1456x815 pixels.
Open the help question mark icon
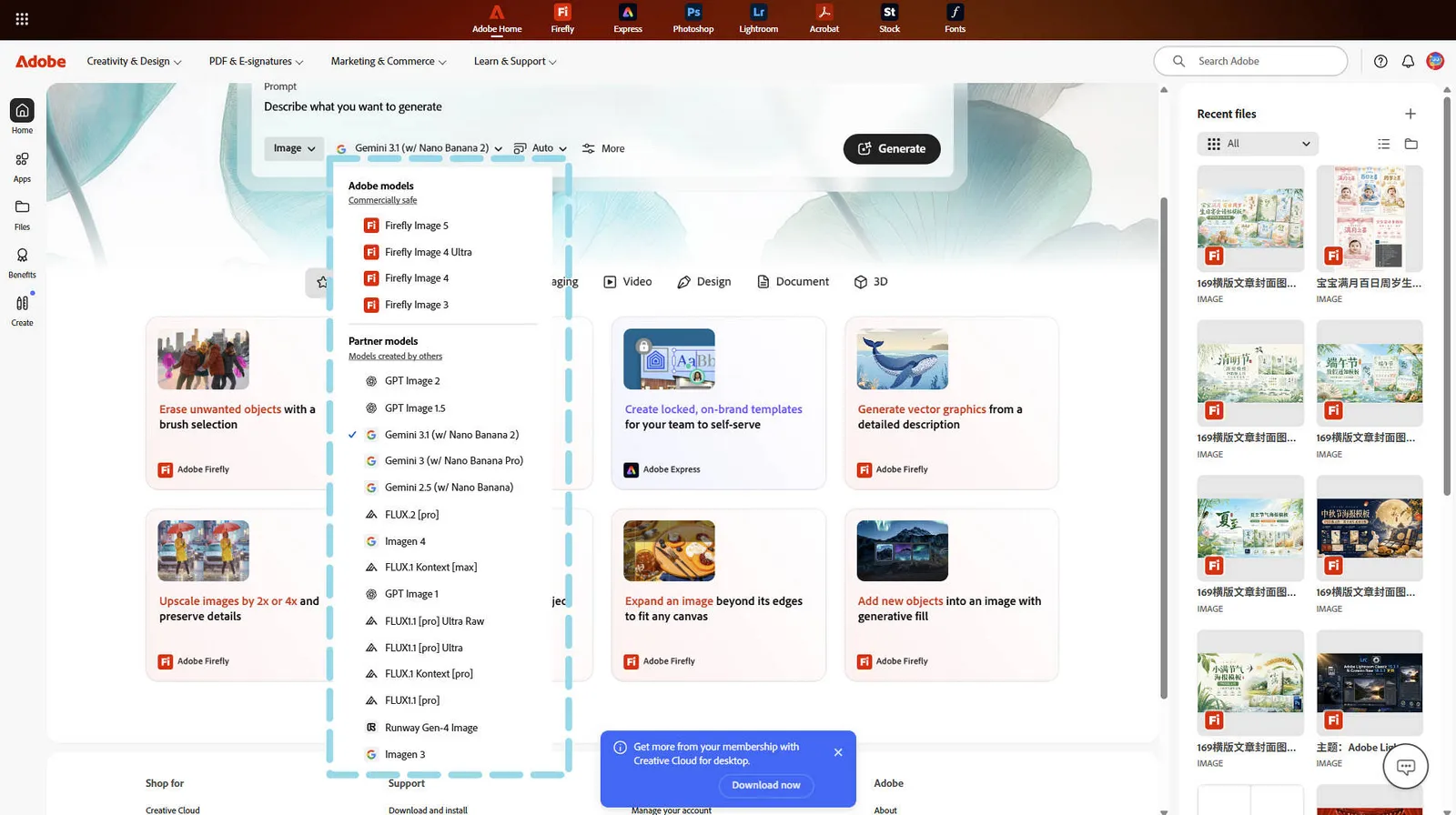1380,61
